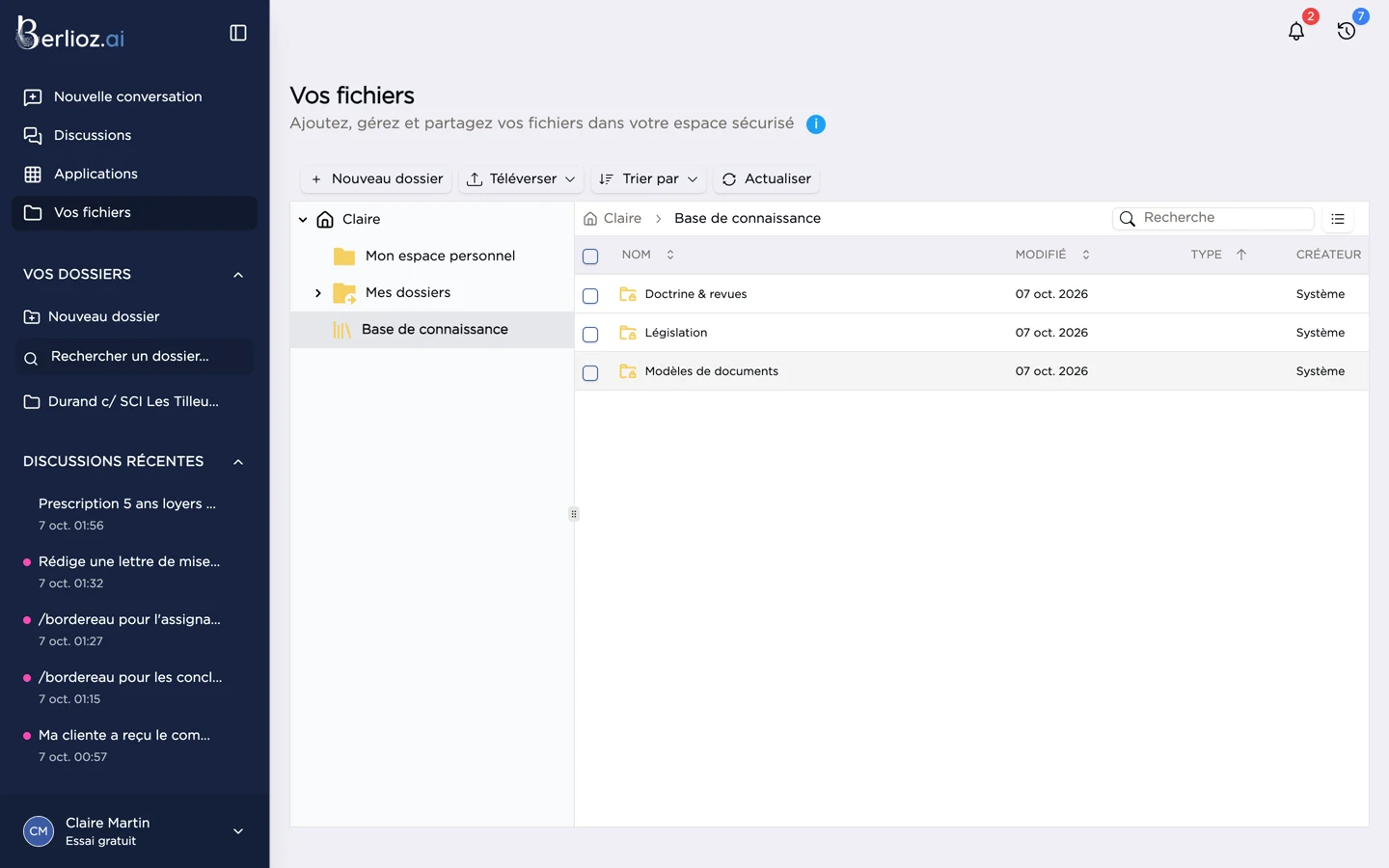Click Mon espace personnel folder icon
The image size is (1389, 868).
click(344, 257)
